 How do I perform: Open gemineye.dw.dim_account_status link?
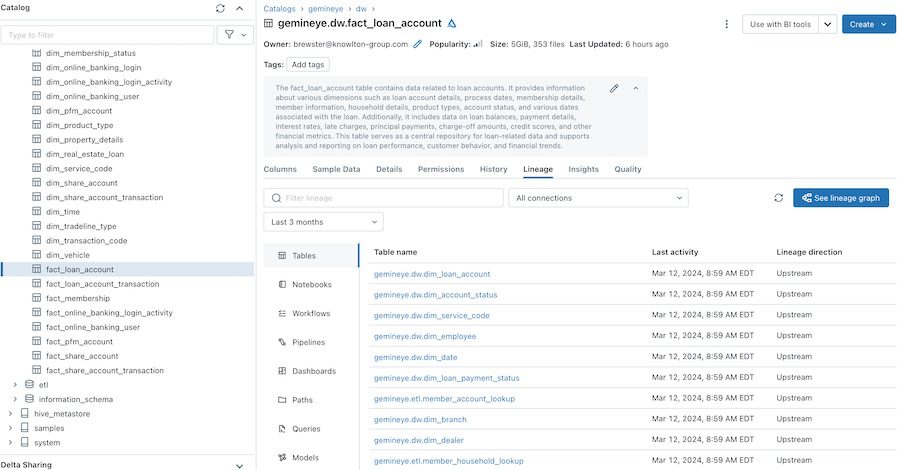coord(436,295)
